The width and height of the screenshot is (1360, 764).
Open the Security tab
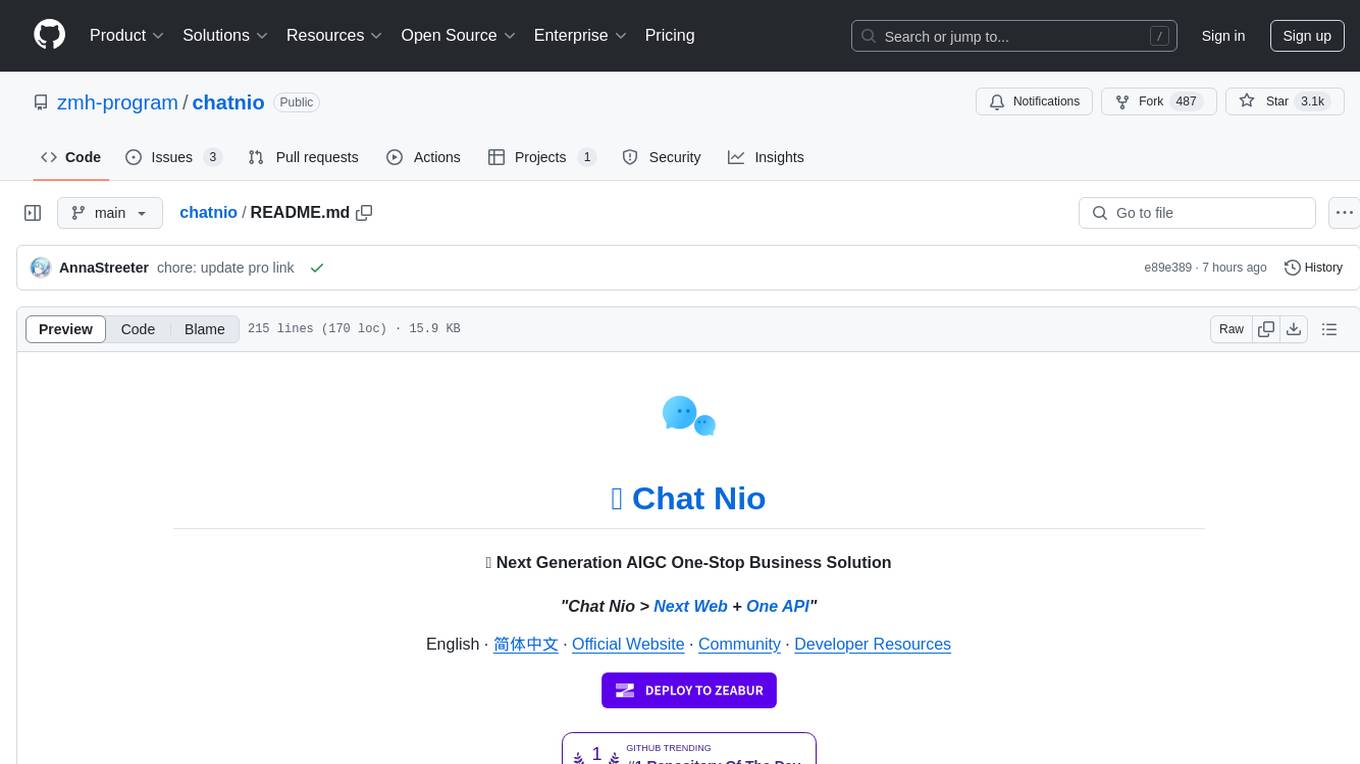(662, 157)
